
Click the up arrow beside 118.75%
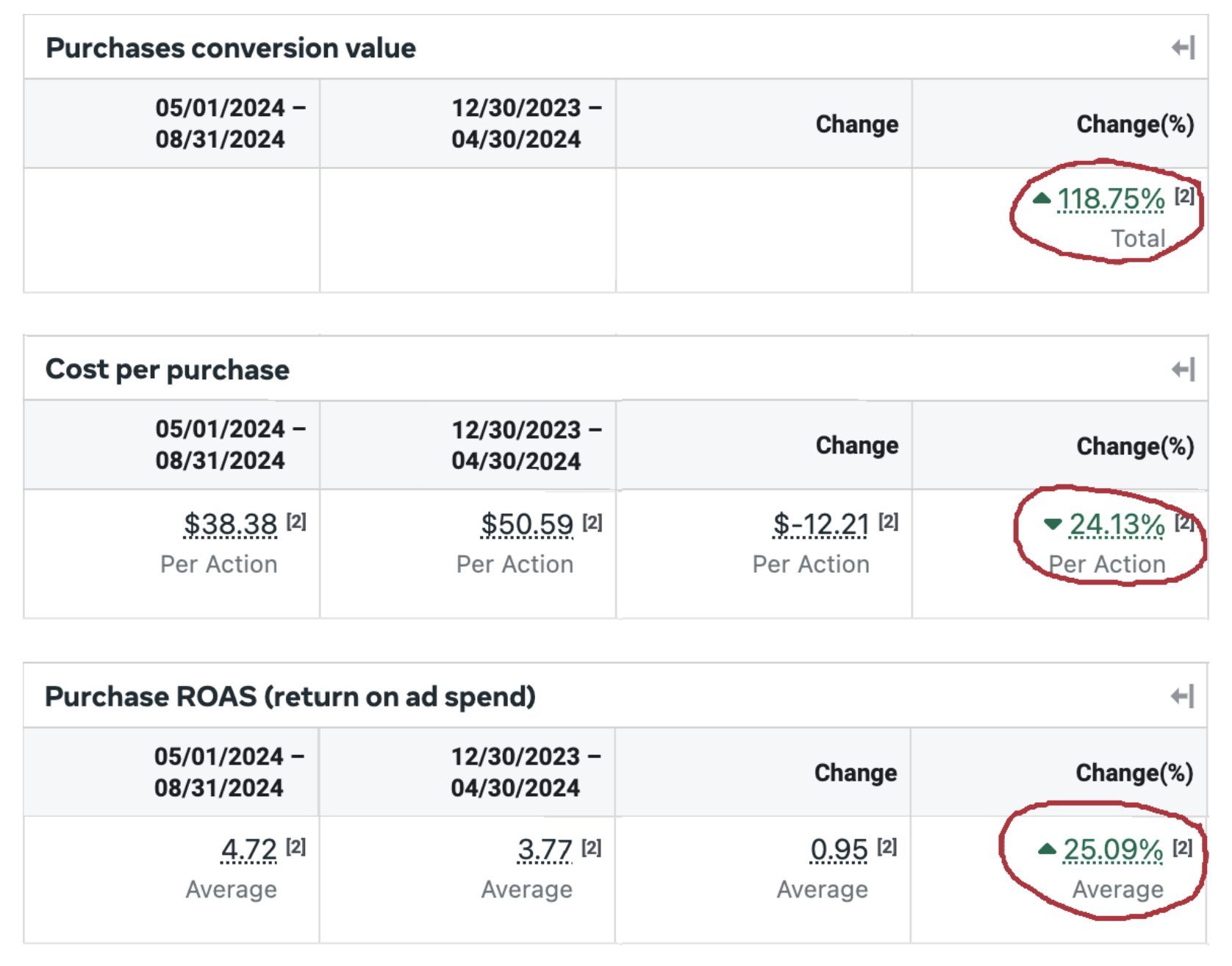tap(1042, 198)
